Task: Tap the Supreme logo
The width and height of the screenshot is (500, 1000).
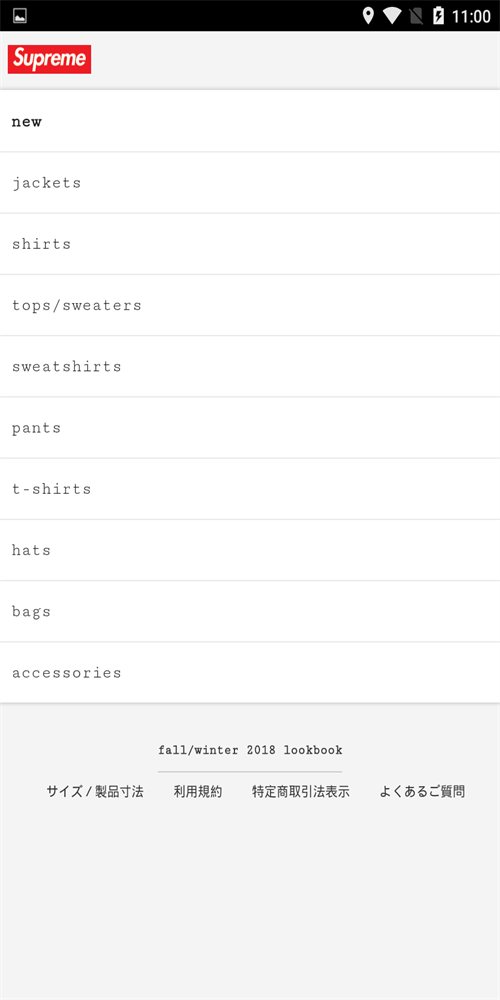Action: [x=50, y=59]
